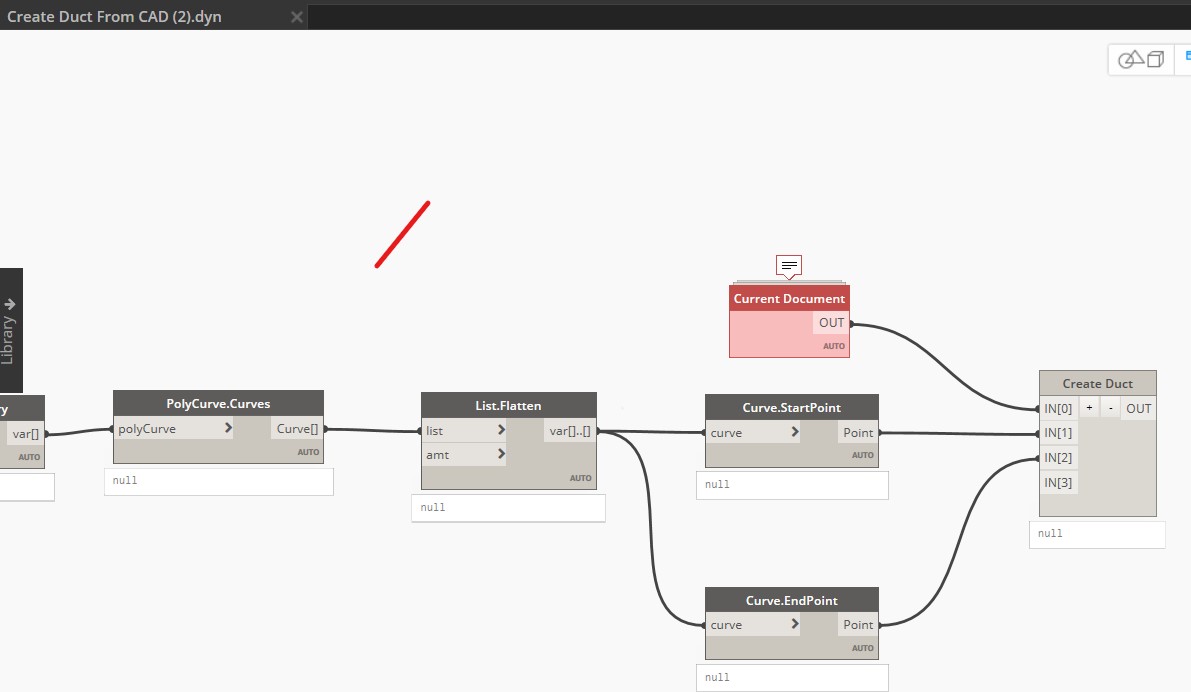Click curve input port on Curve.StartPoint

pyautogui.click(x=753, y=432)
